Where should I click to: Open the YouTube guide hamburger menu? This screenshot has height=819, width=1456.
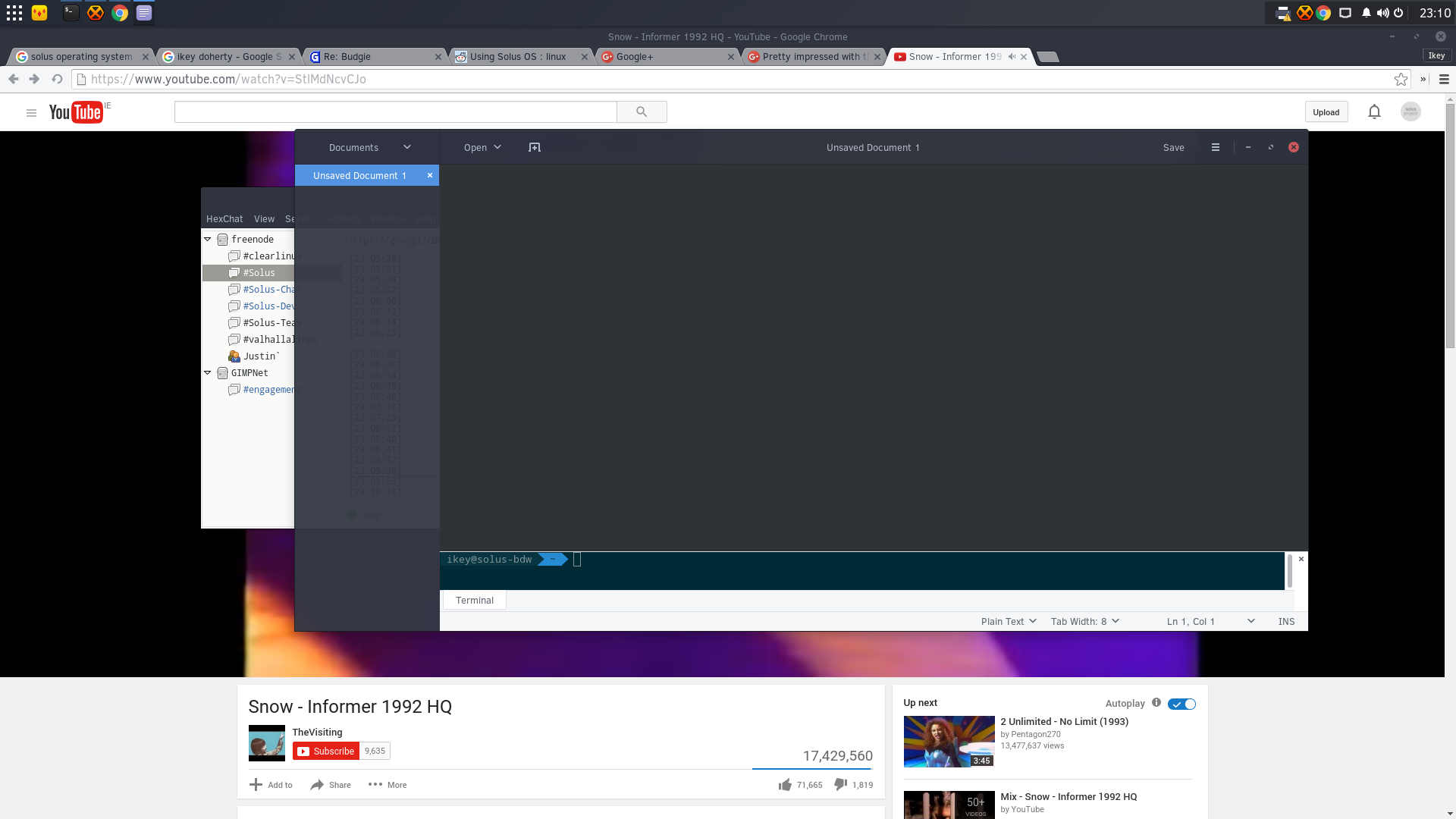pyautogui.click(x=31, y=113)
